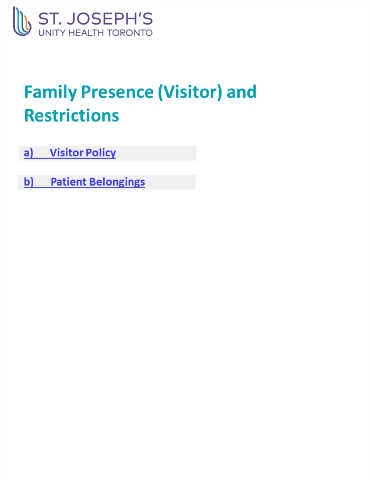Click the word "Presence" in the heading
The width and height of the screenshot is (370, 480).
[x=117, y=92]
